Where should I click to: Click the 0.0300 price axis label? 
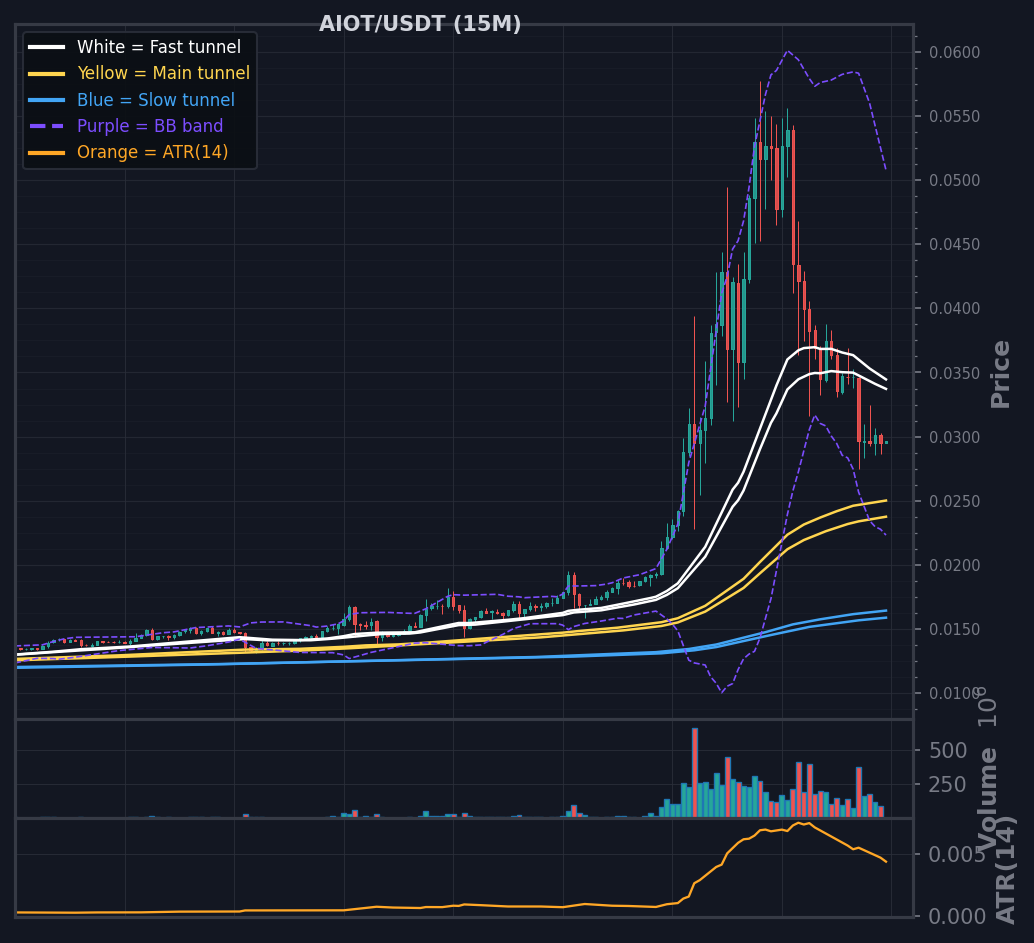point(954,437)
